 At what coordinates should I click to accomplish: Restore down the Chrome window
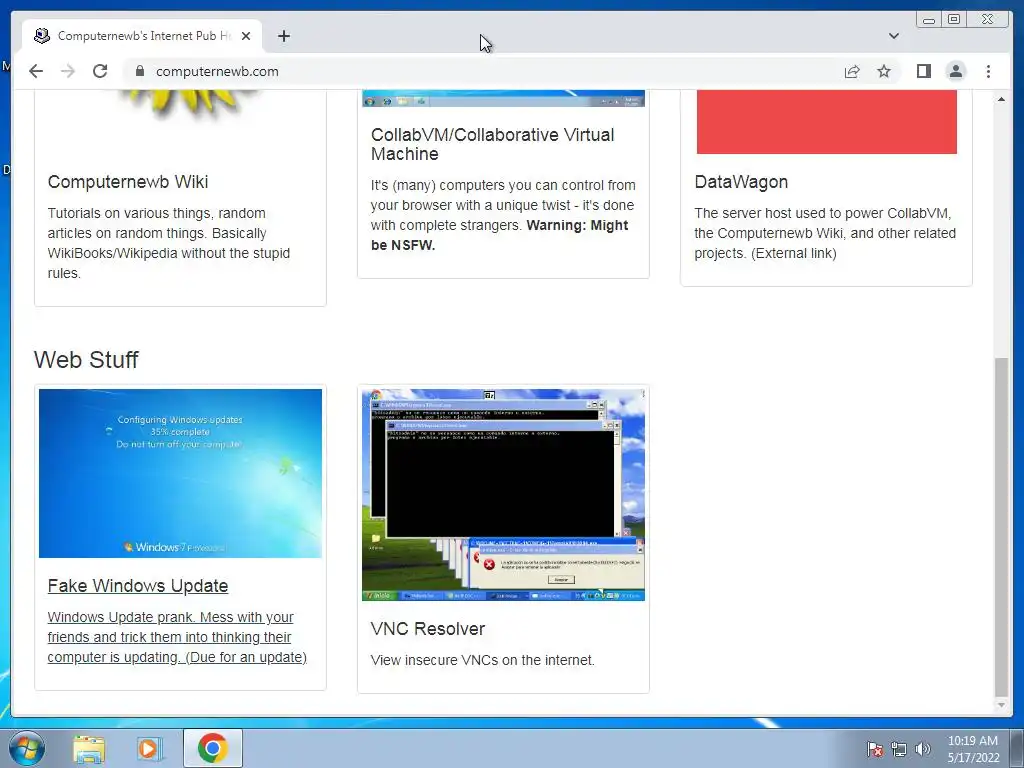[954, 20]
